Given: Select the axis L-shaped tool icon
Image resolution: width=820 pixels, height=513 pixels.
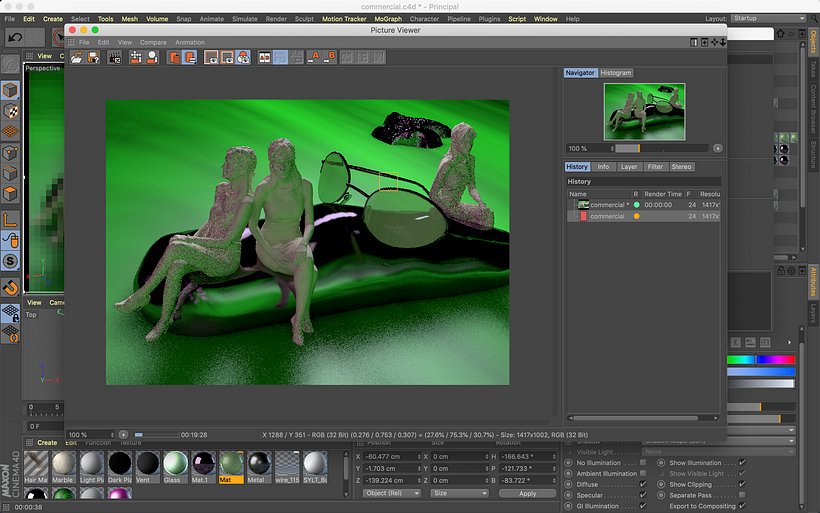Looking at the screenshot, I should click(10, 220).
